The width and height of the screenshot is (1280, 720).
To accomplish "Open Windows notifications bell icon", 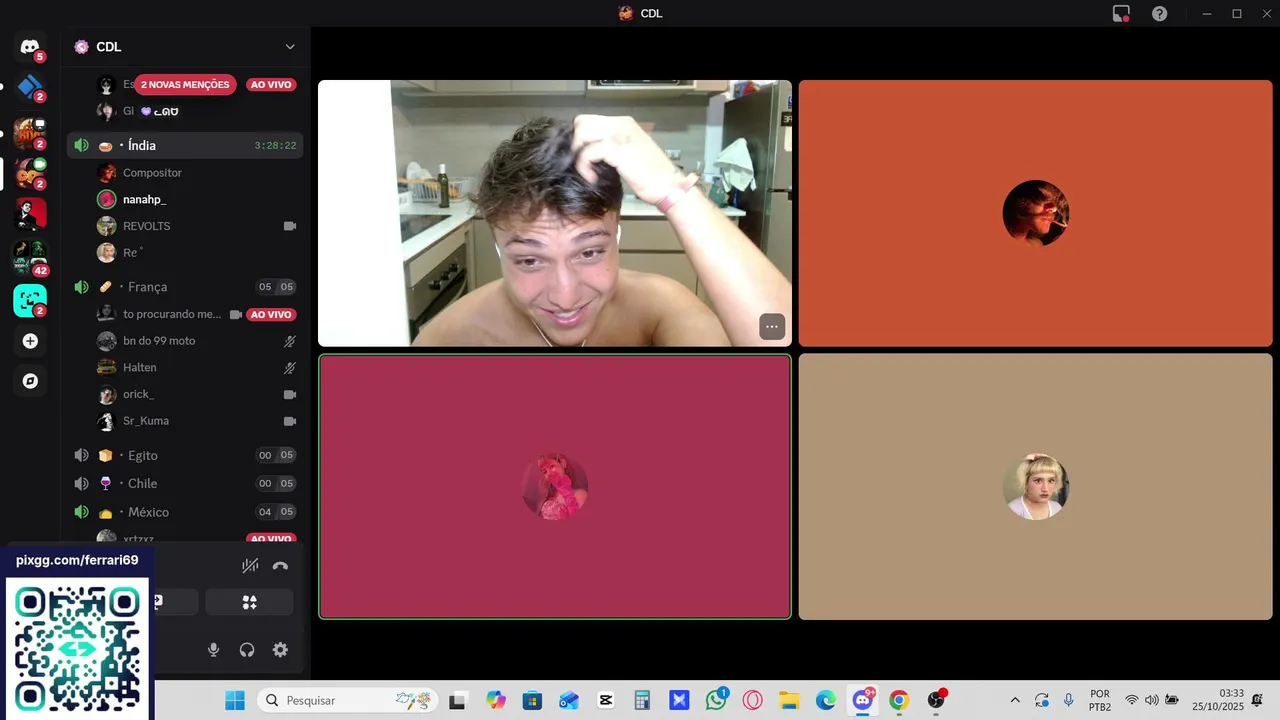I will pyautogui.click(x=1258, y=700).
